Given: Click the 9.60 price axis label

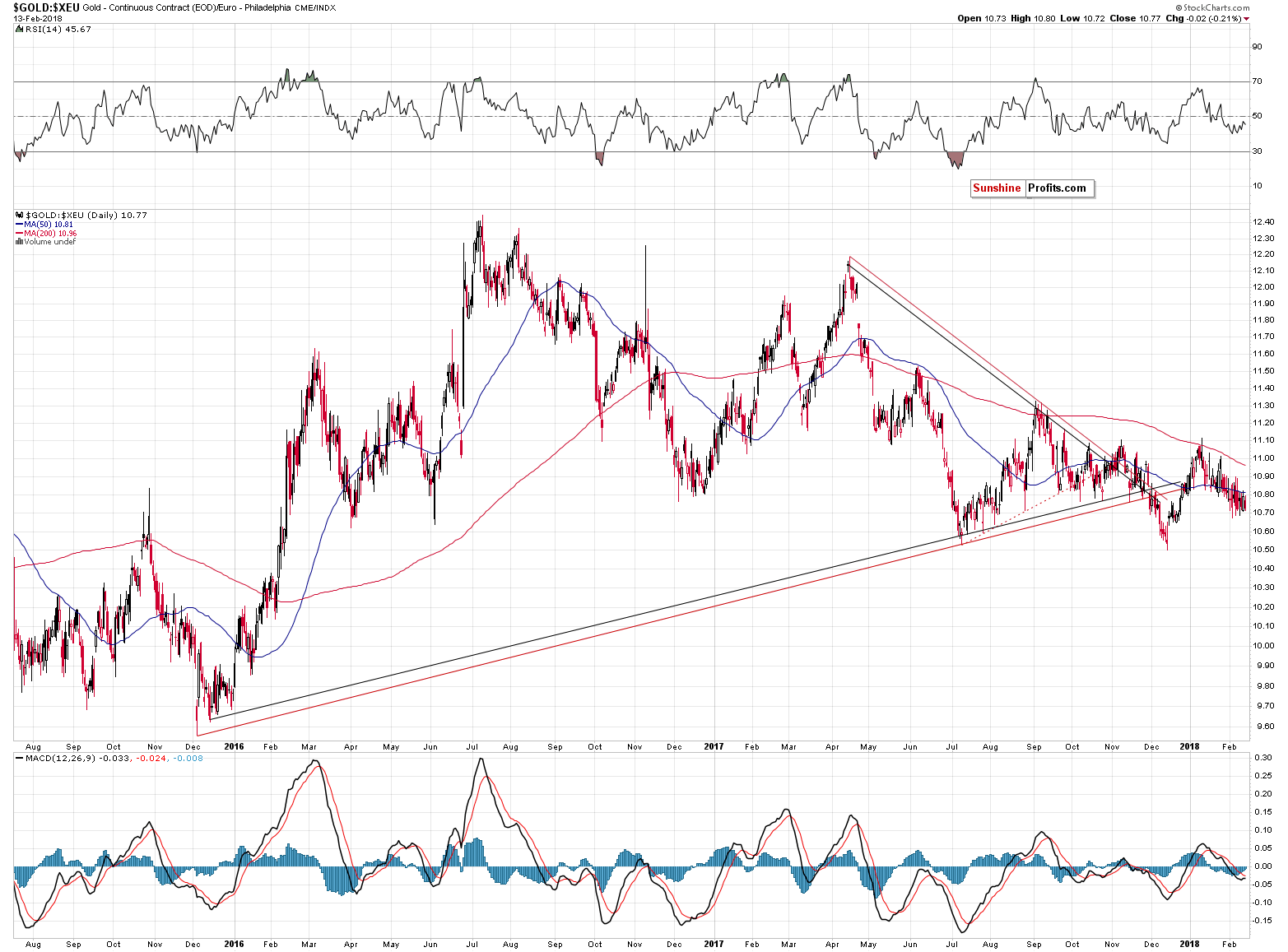Looking at the screenshot, I should pos(1264,727).
